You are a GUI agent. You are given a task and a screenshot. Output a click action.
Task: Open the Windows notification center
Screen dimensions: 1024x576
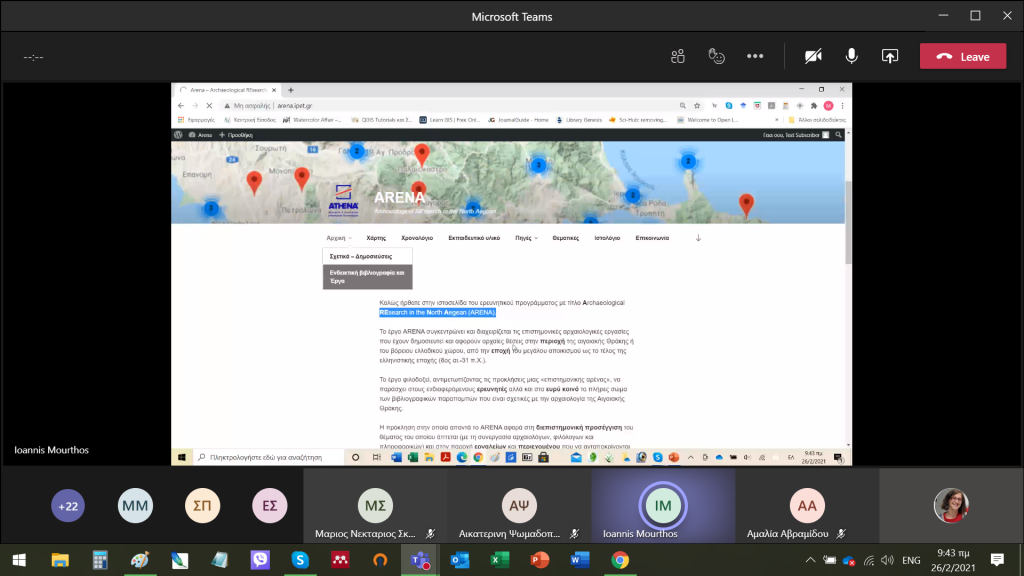996,560
